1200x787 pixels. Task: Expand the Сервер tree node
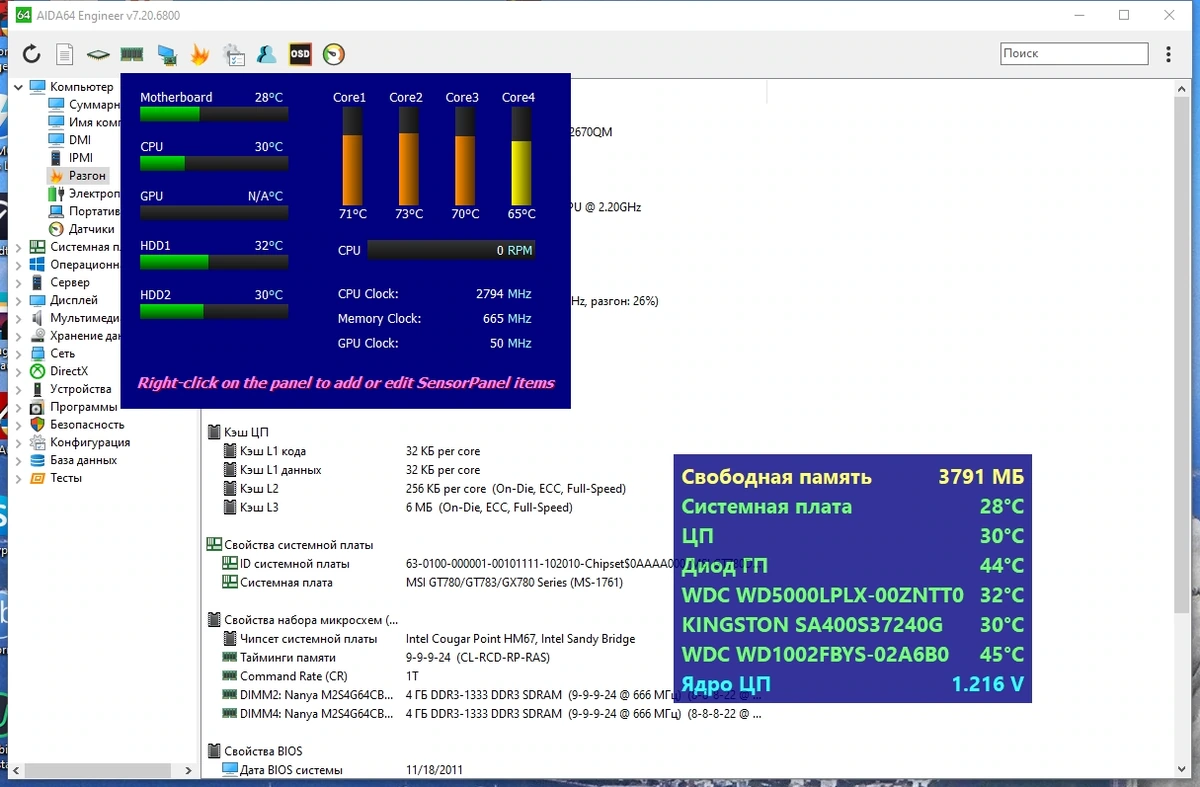(x=18, y=283)
